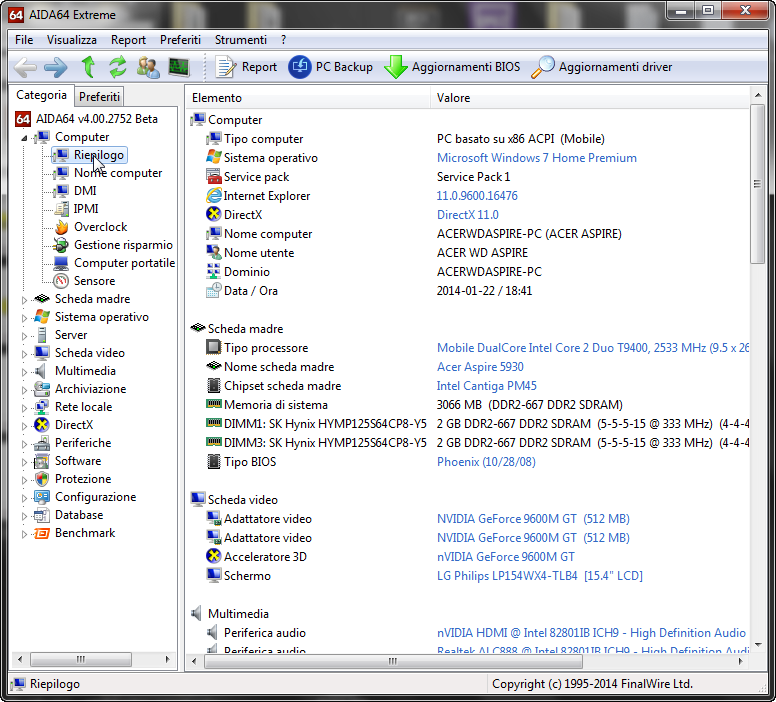The height and width of the screenshot is (702, 776).
Task: Click Aggiornamenti BIOS toolbar button
Action: click(452, 67)
